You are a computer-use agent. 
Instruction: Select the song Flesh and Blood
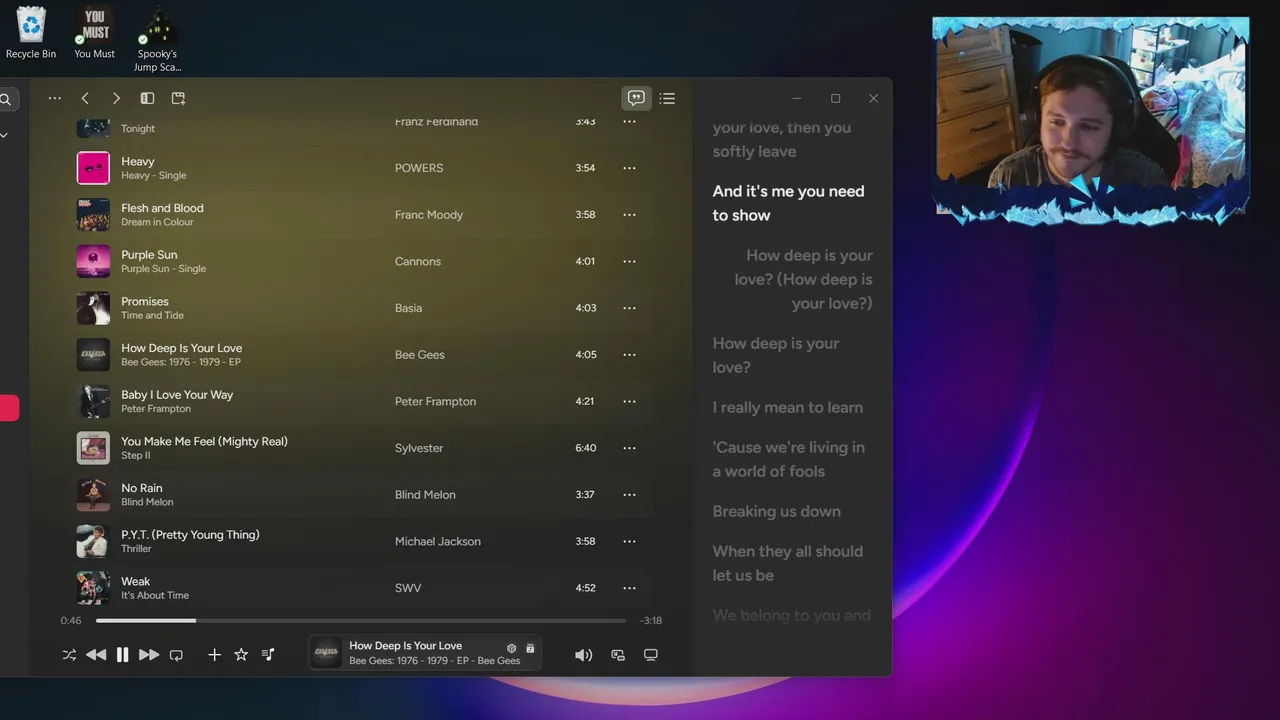(162, 208)
